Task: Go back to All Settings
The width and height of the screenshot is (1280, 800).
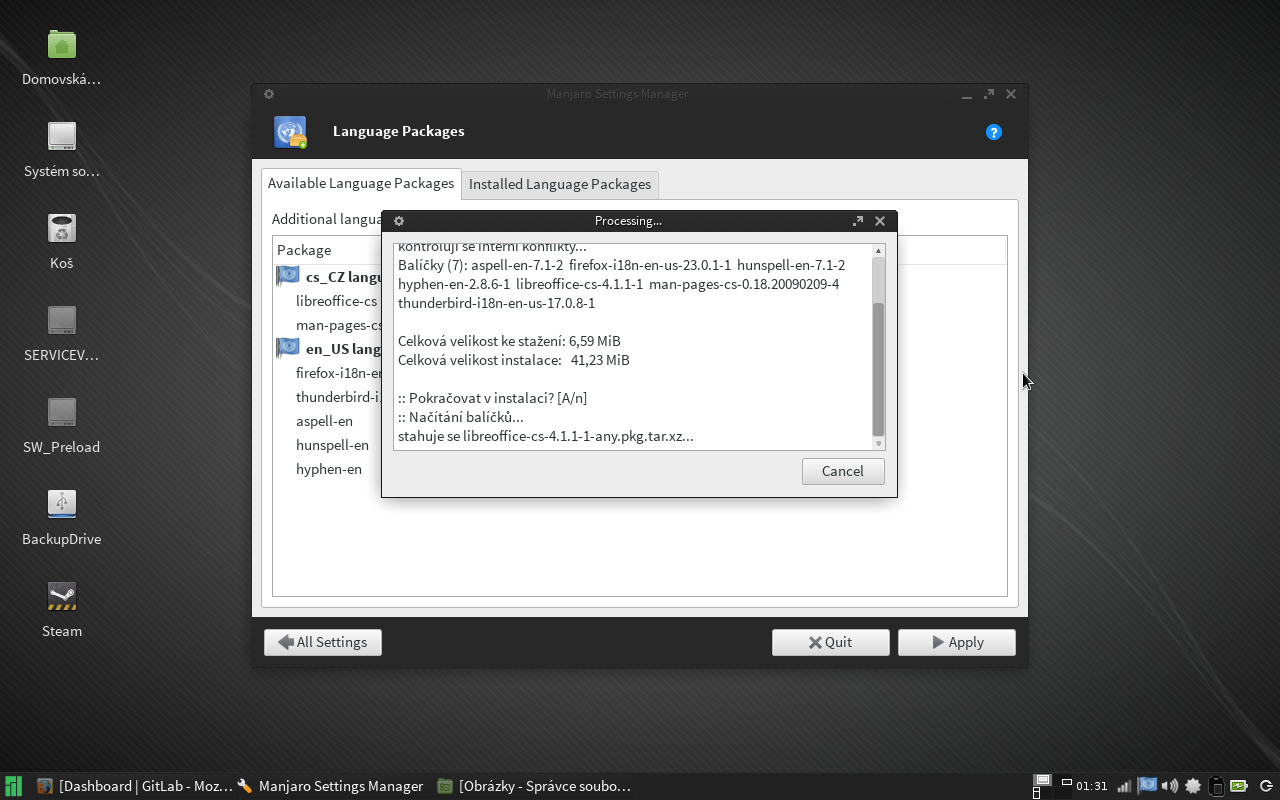Action: 322,642
